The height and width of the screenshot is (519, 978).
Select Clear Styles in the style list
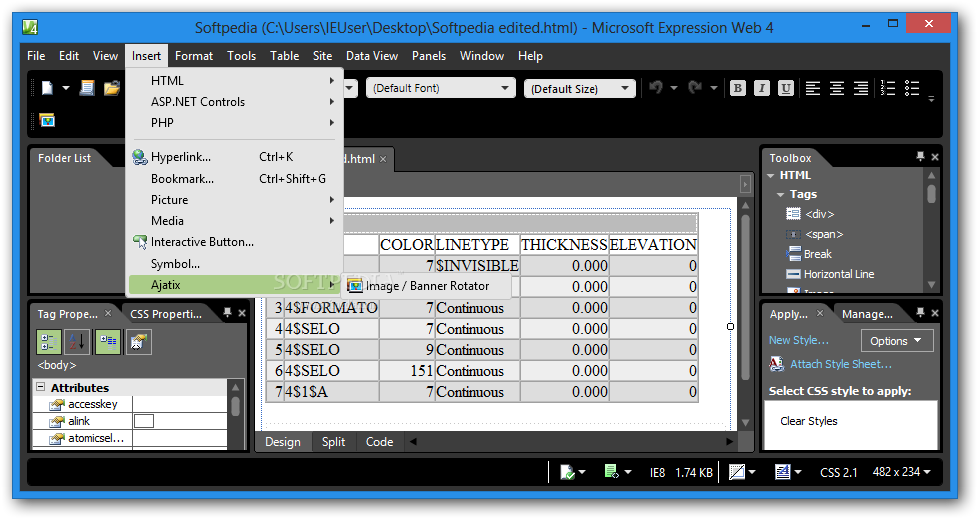pos(808,421)
